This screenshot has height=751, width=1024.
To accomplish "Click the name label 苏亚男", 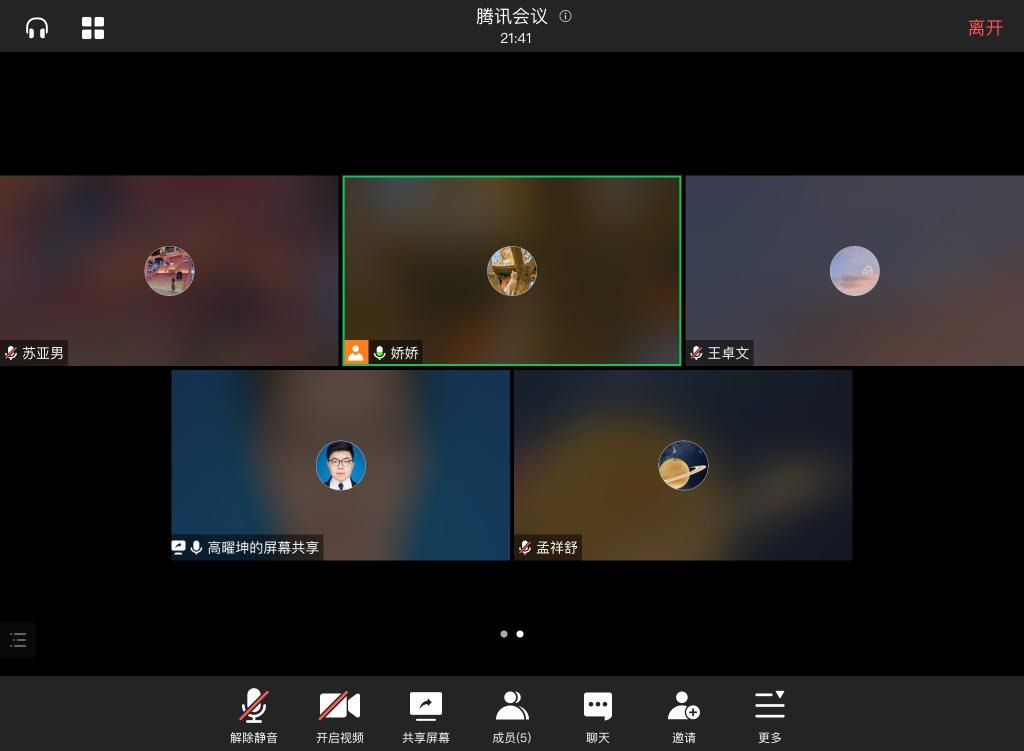I will [43, 353].
